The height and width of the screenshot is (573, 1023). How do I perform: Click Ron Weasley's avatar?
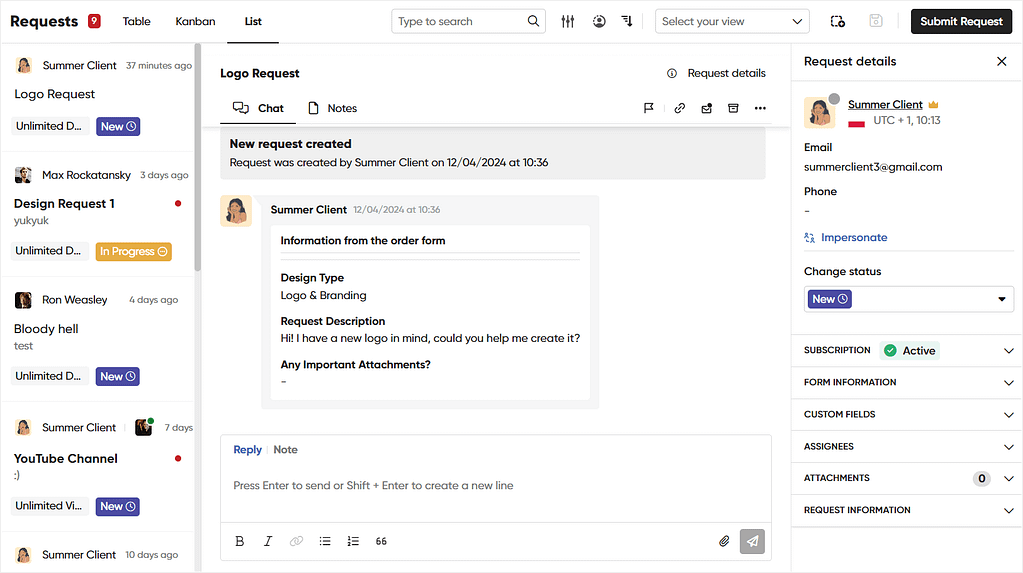23,300
